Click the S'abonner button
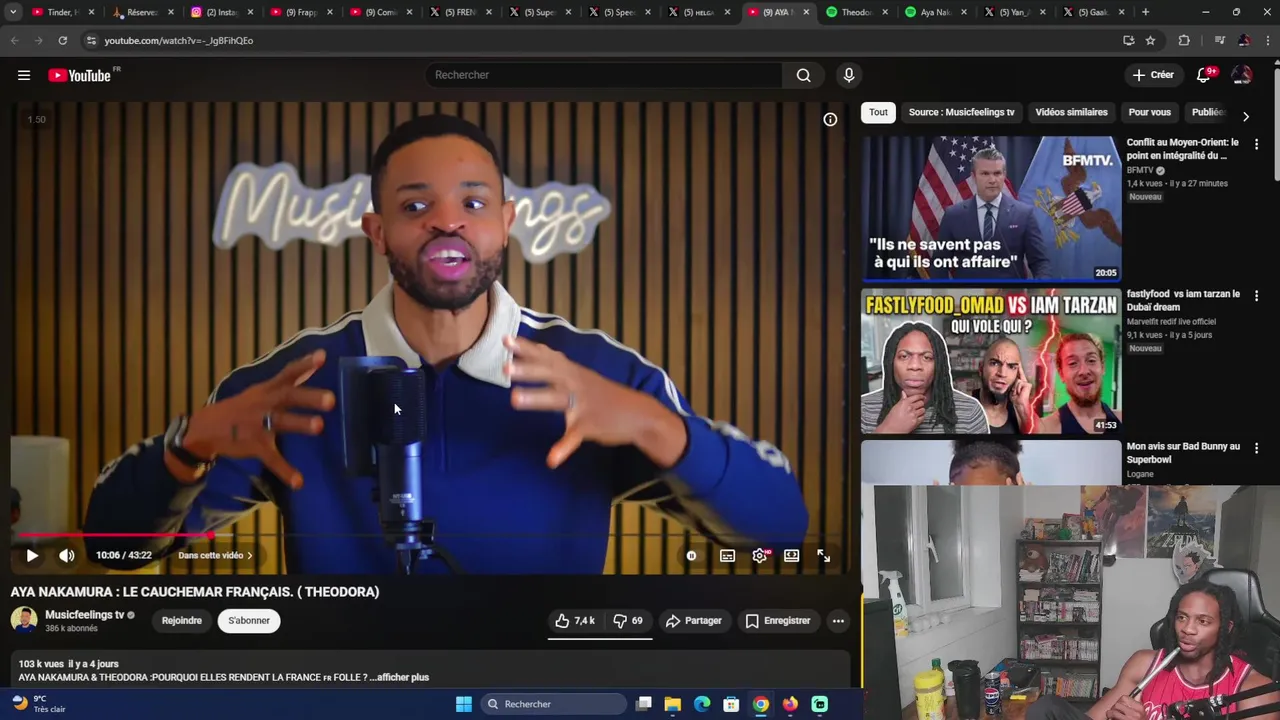This screenshot has width=1280, height=720. (x=249, y=620)
